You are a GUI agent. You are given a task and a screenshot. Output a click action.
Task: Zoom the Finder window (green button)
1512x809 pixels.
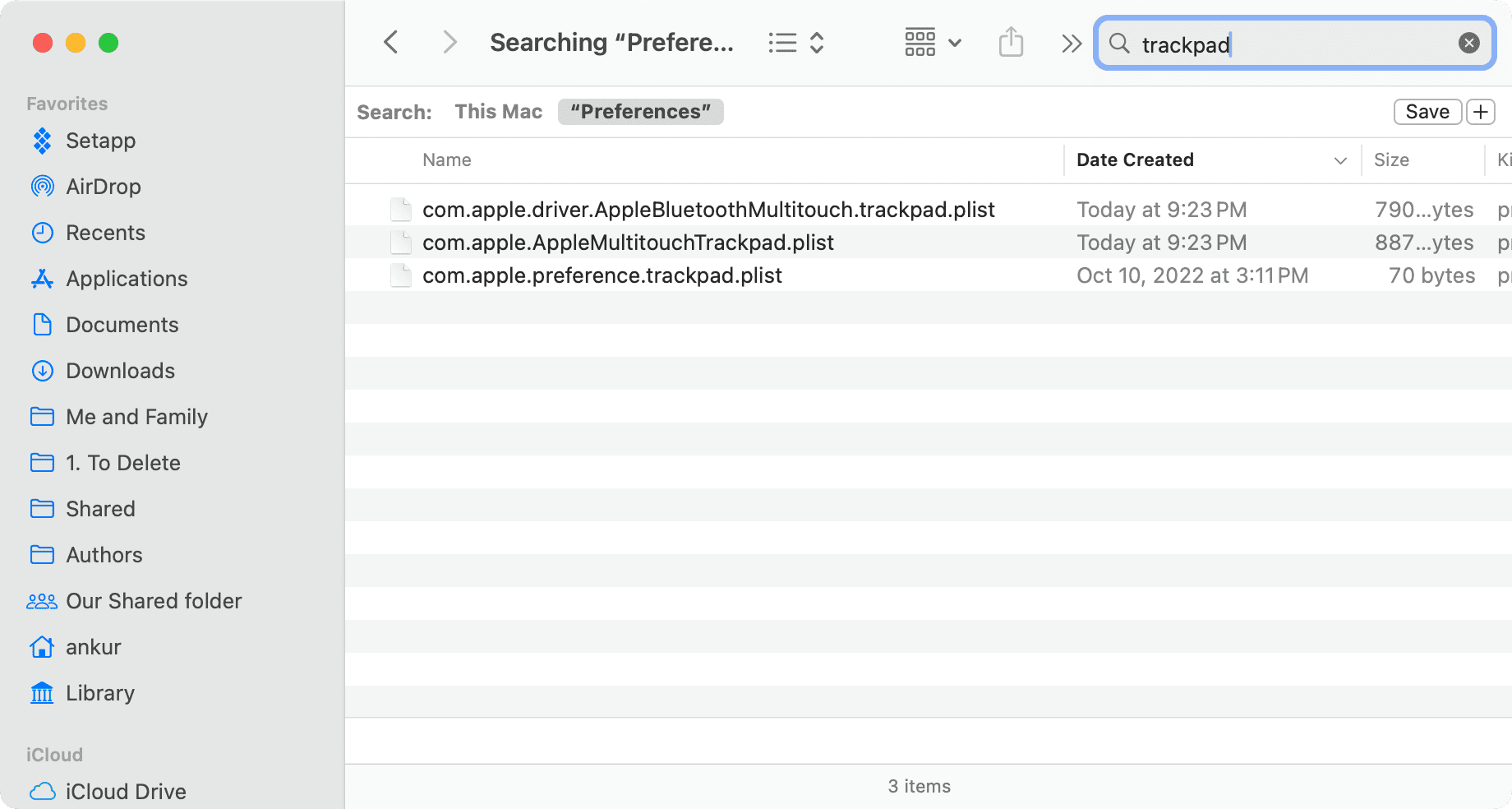[108, 43]
